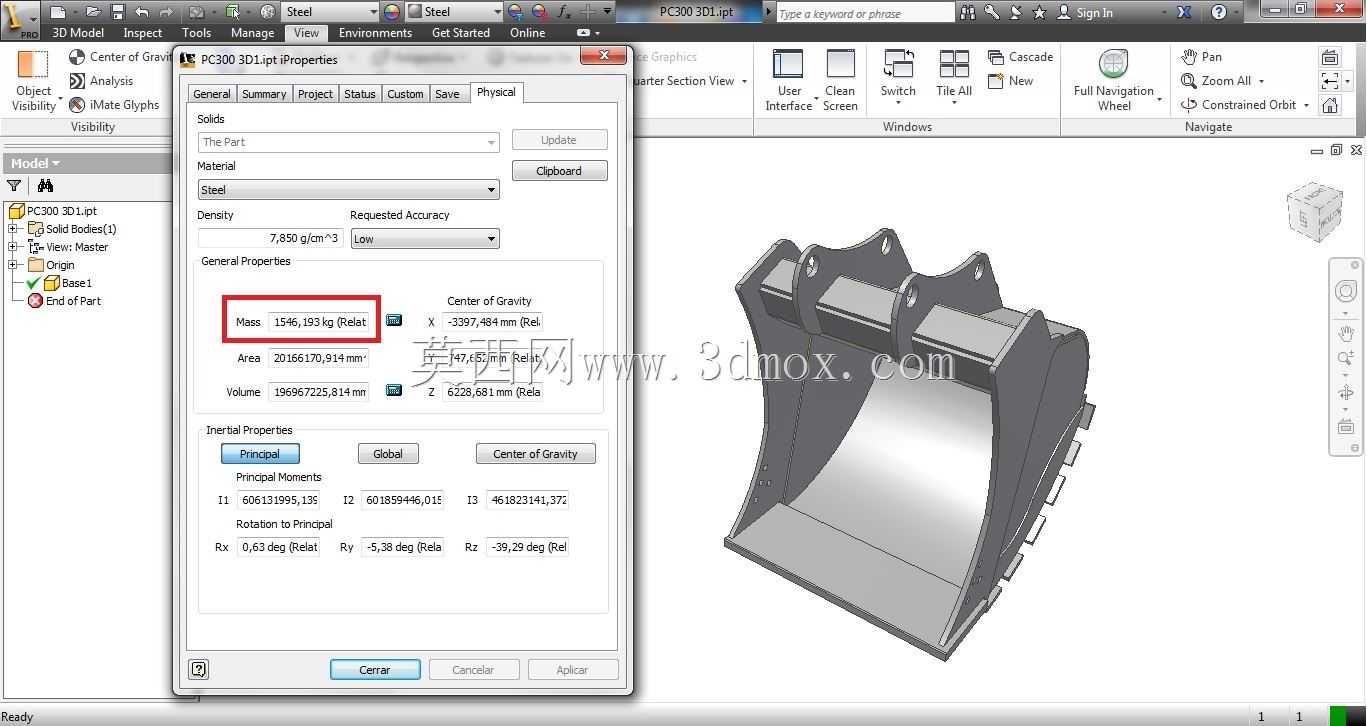The height and width of the screenshot is (726, 1367).
Task: Click Zoom All in the Navigate panel
Action: (x=1216, y=81)
